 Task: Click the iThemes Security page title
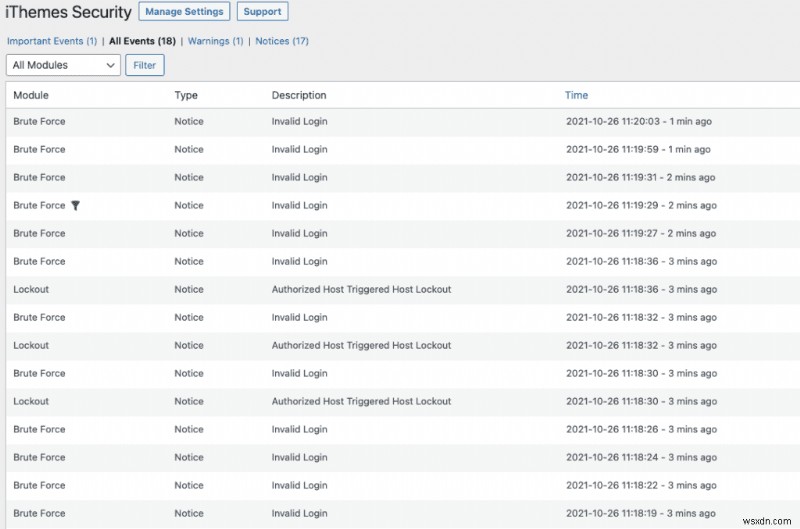click(x=68, y=13)
